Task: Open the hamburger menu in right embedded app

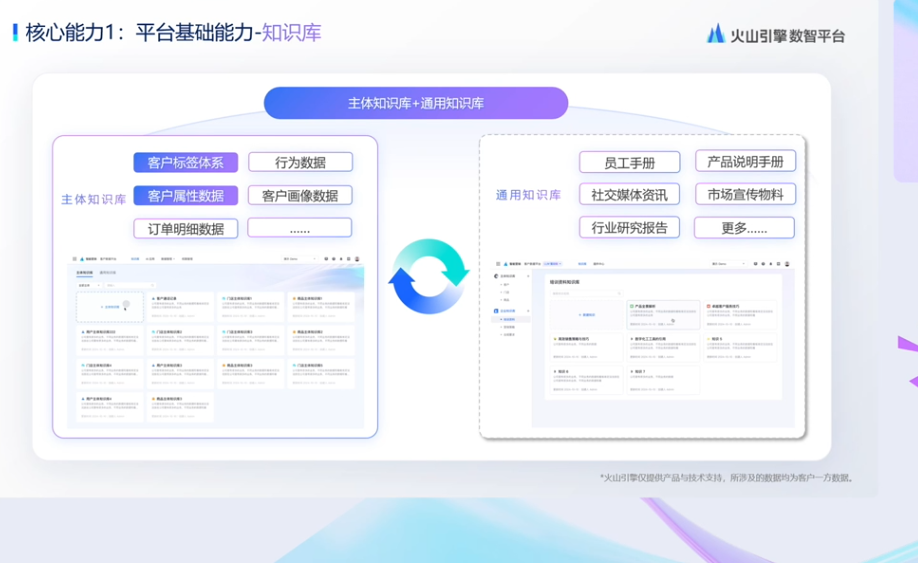Action: [498, 264]
